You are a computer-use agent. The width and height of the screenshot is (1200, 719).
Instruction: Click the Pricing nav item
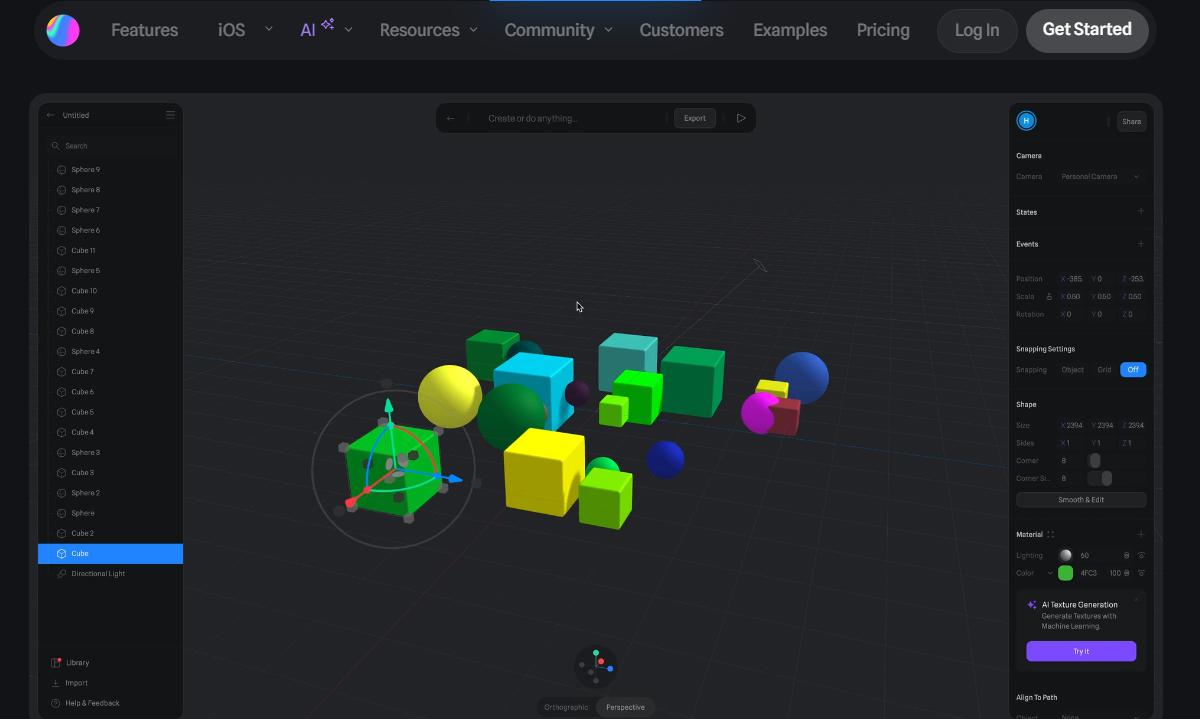click(883, 30)
